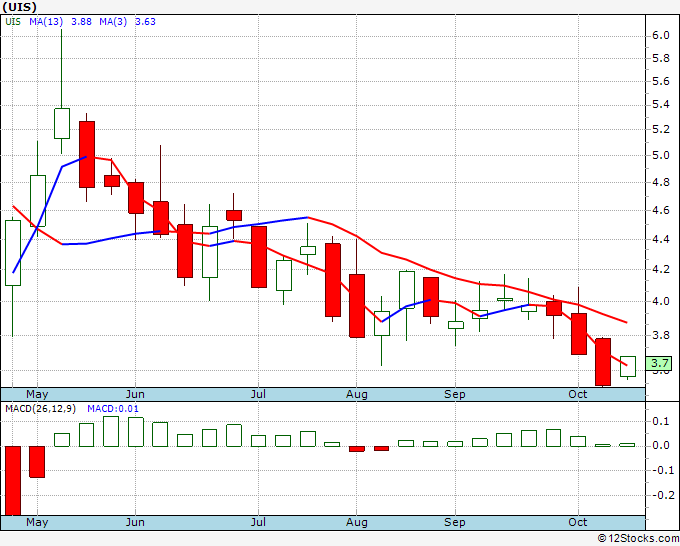Click May on the MACD panel time axis

coord(37,522)
